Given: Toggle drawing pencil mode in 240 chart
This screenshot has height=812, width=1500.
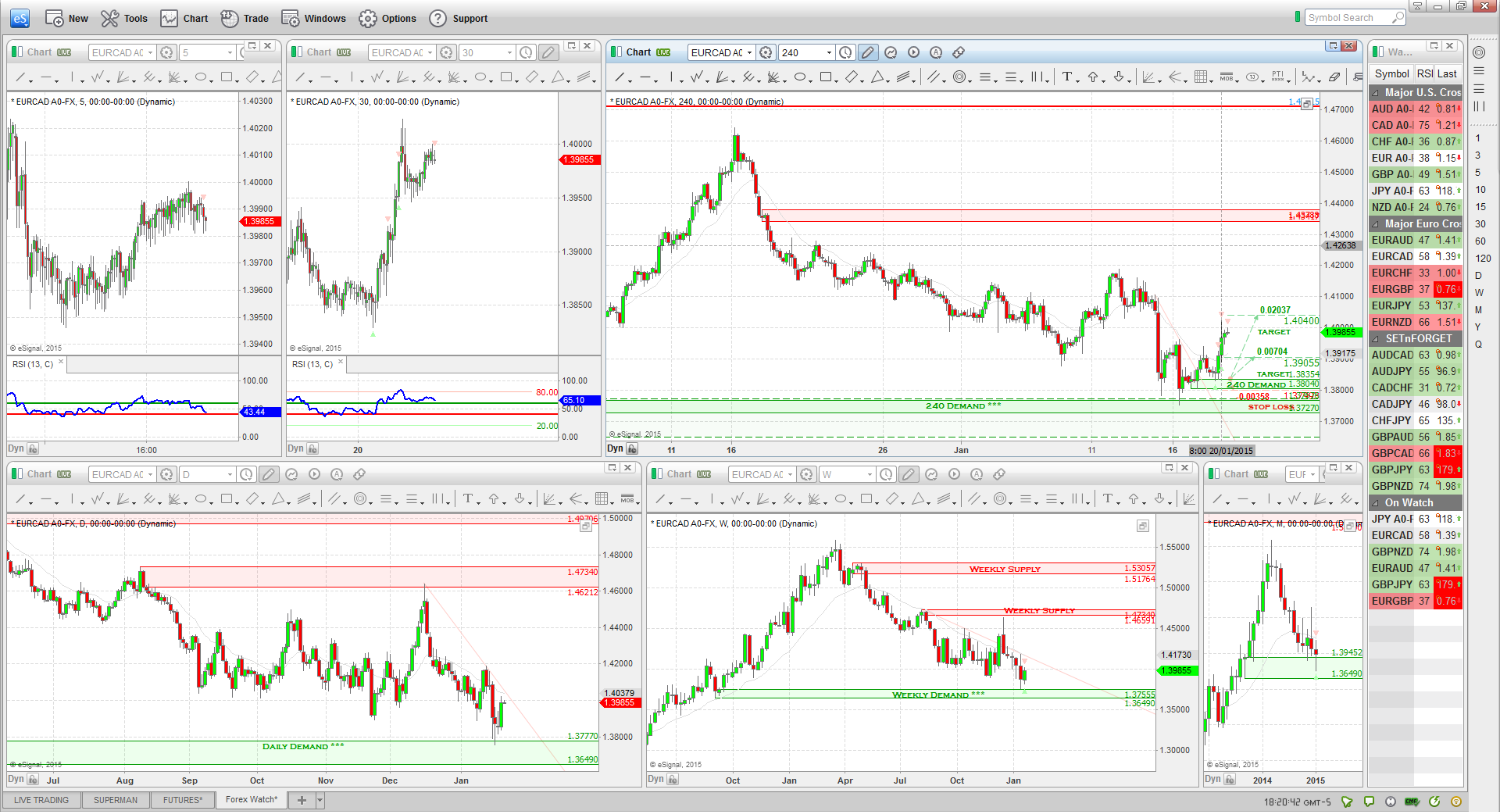Looking at the screenshot, I should (867, 52).
